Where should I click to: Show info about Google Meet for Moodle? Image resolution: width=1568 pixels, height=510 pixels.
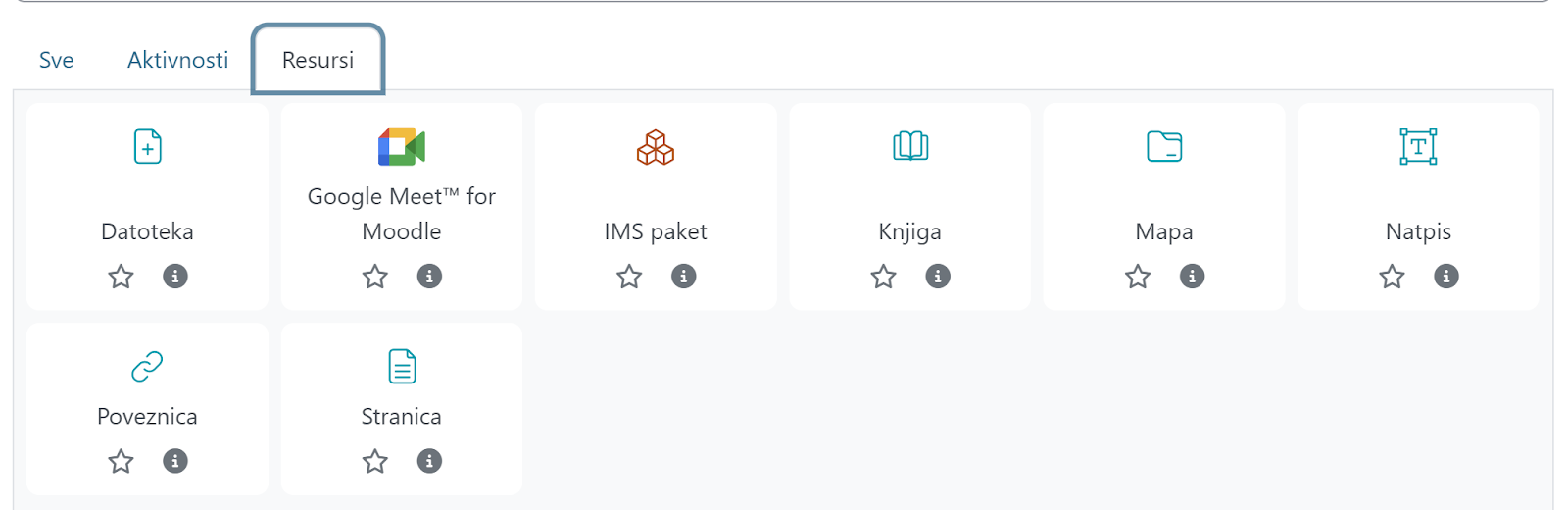[x=429, y=277]
